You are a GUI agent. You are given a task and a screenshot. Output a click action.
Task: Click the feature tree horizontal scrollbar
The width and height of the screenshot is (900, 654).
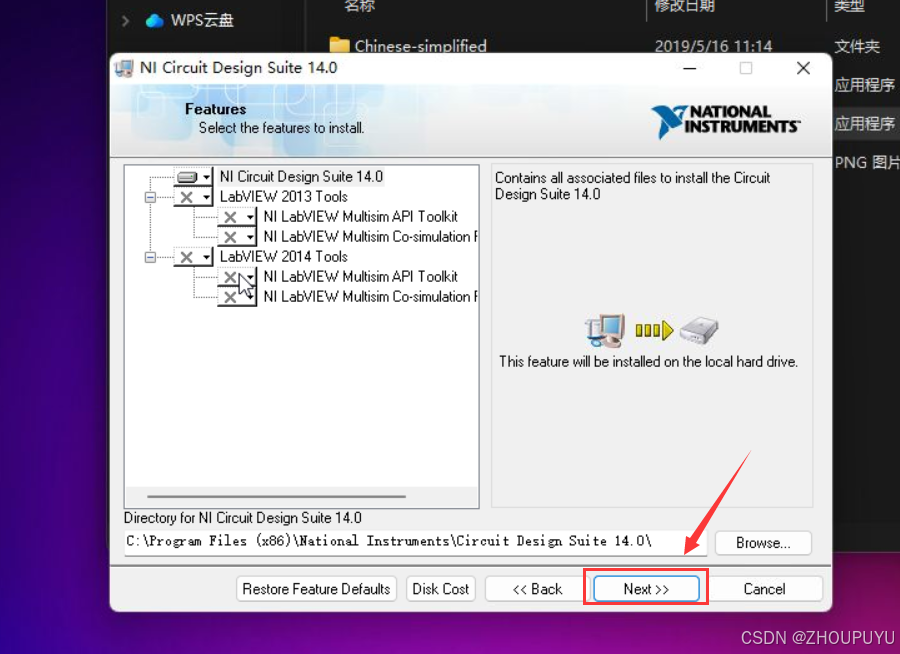tap(276, 496)
